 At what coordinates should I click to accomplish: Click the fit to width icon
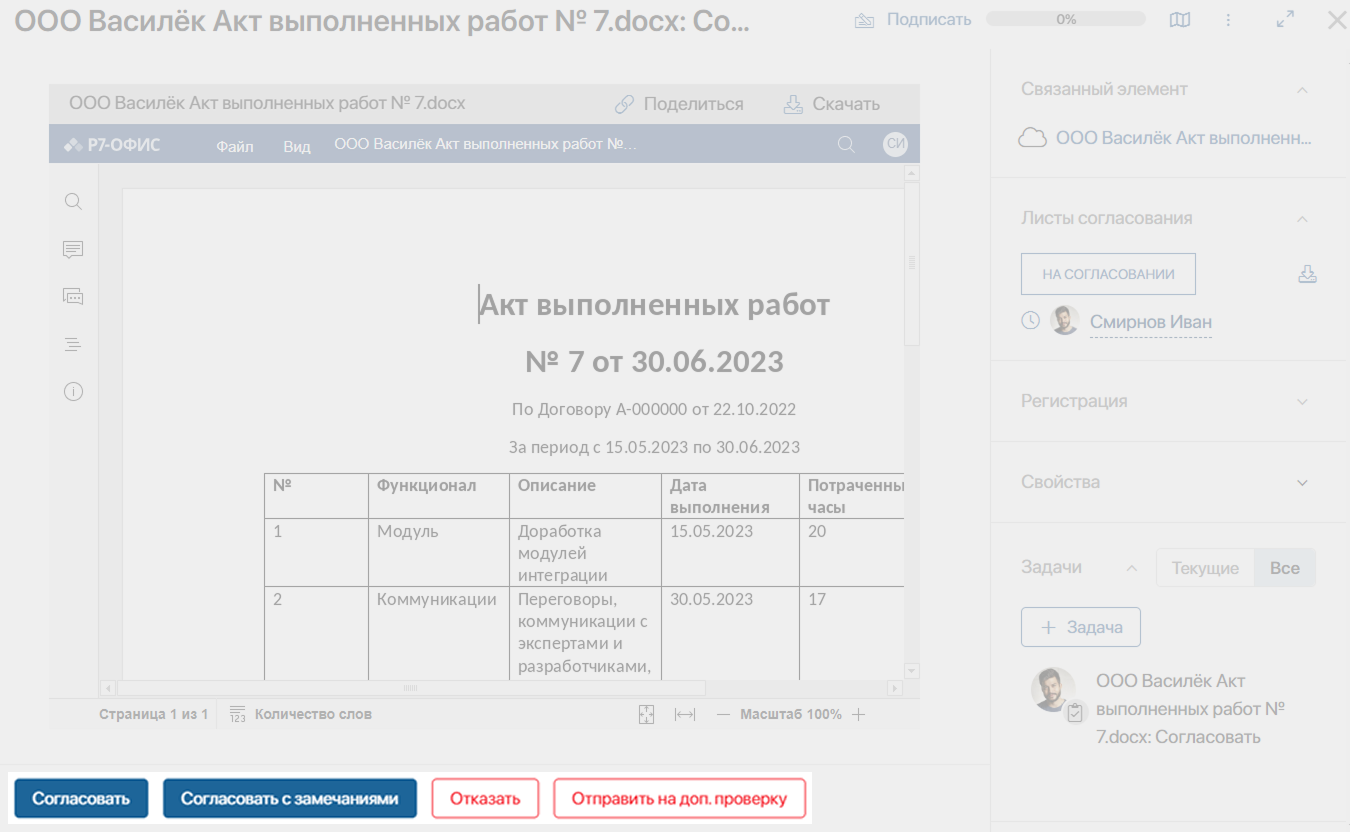685,714
